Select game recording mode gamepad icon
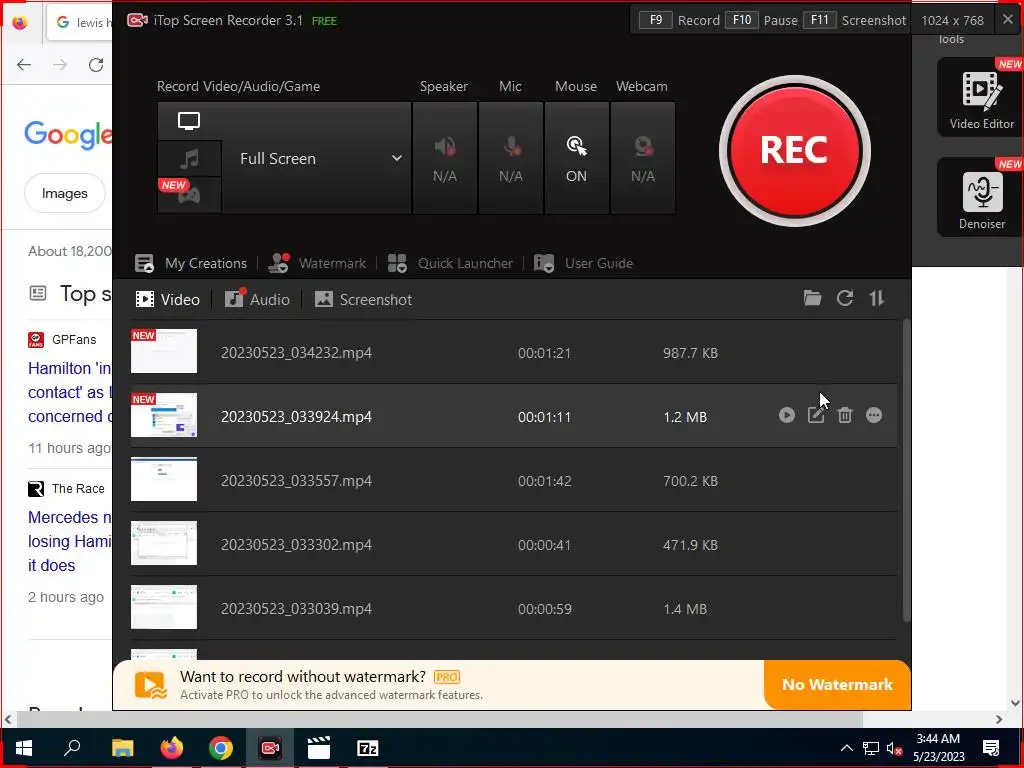This screenshot has height=768, width=1024. point(189,195)
